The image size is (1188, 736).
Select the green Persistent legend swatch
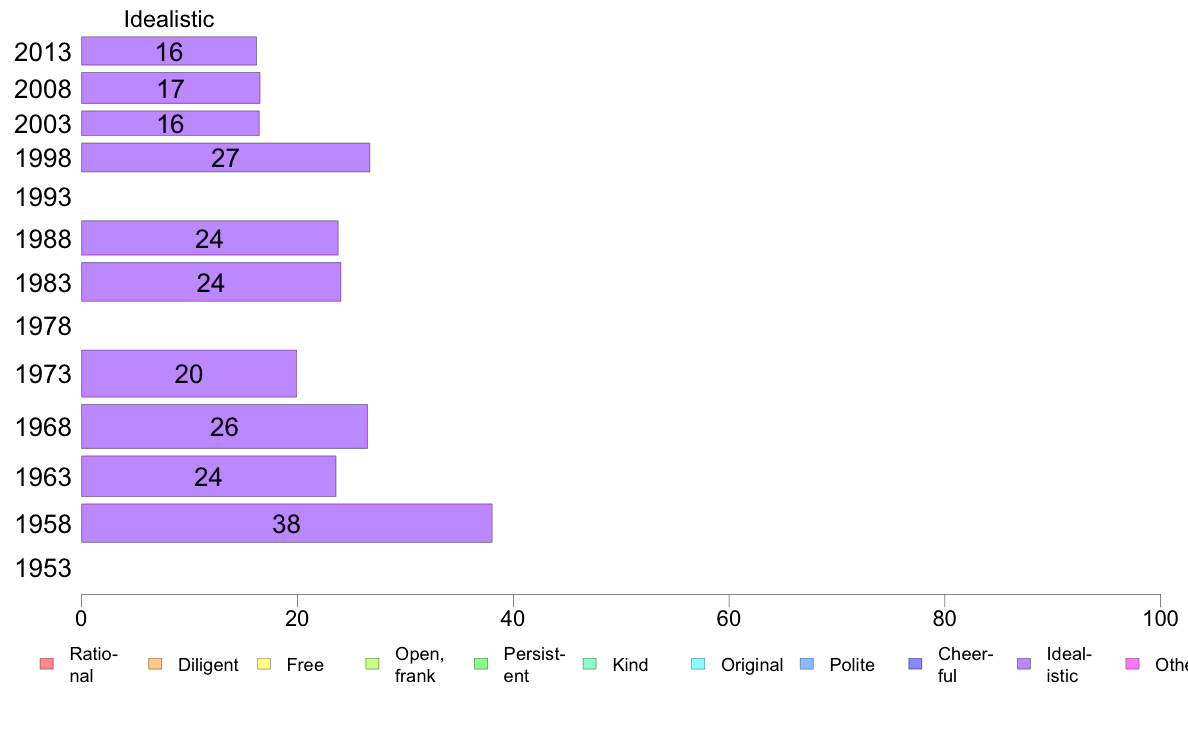pyautogui.click(x=481, y=664)
